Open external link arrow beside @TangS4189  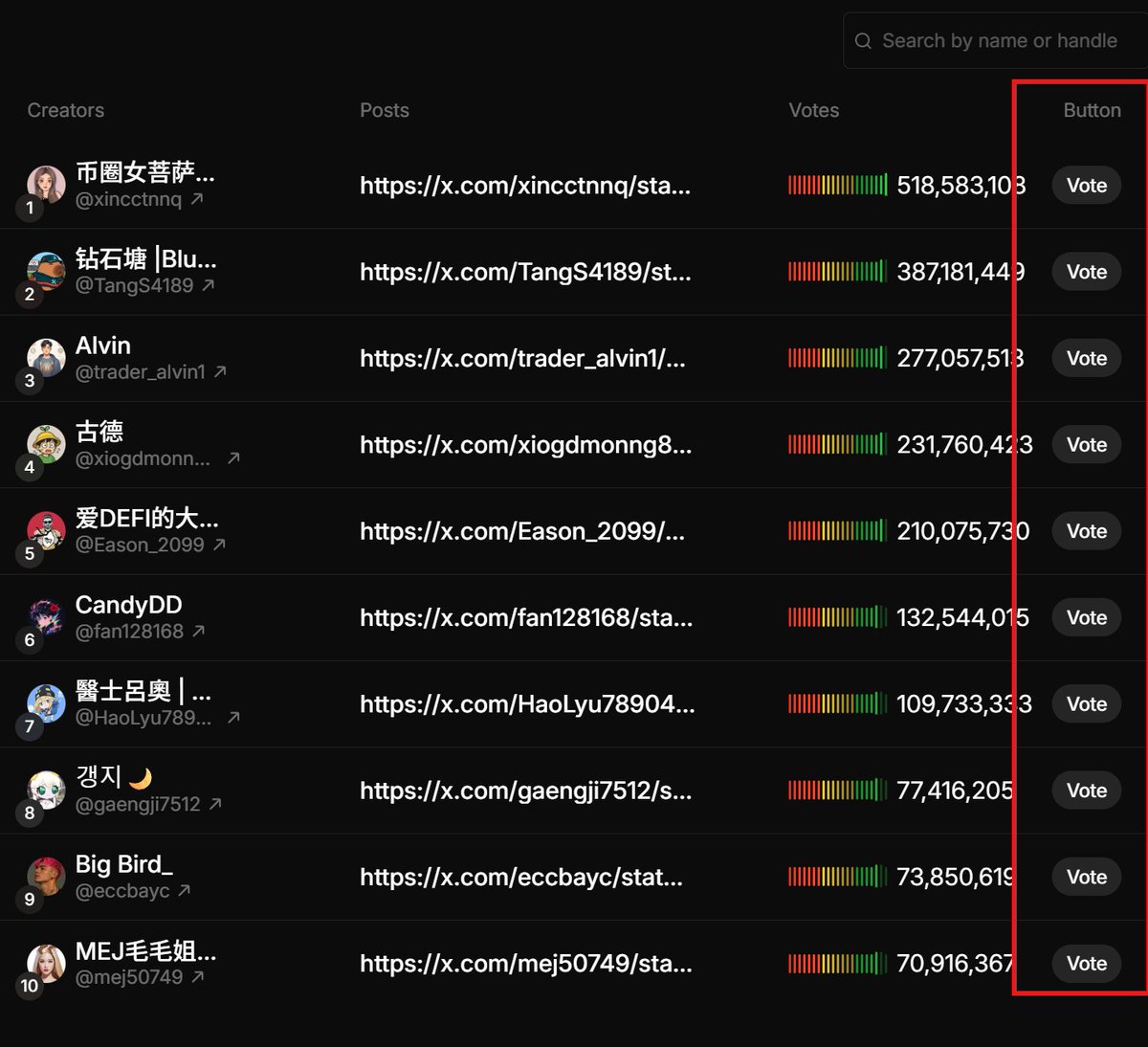[209, 285]
